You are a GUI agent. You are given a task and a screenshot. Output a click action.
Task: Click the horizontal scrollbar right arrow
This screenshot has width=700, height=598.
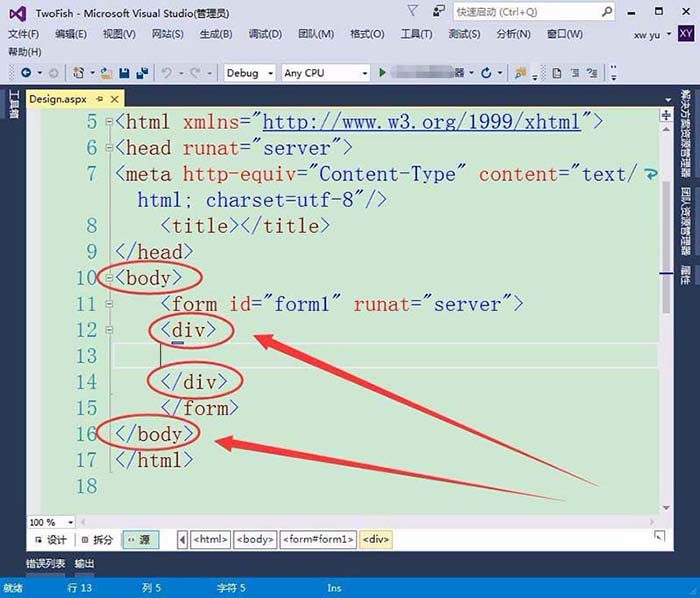[x=652, y=522]
